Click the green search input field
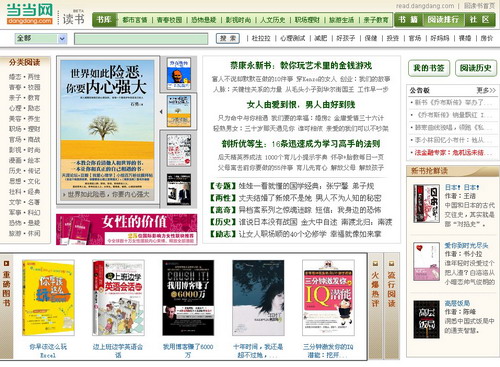This screenshot has width=500, height=367. point(141,39)
